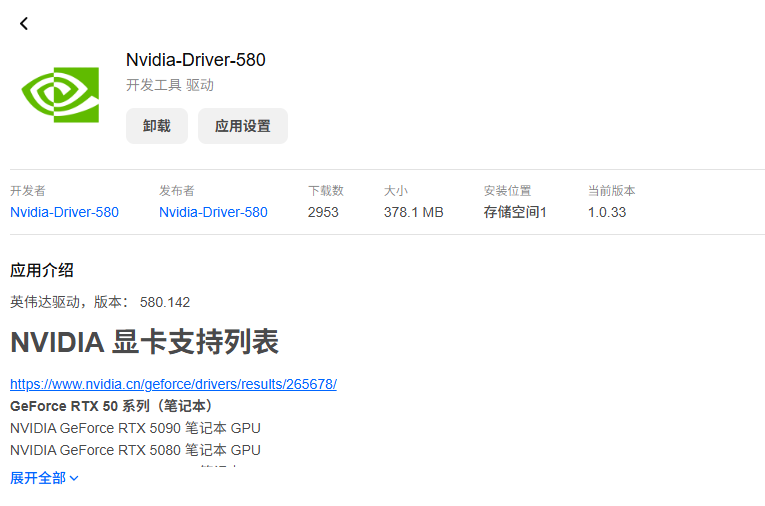Click the 应用介绍 section heading

pos(42,270)
